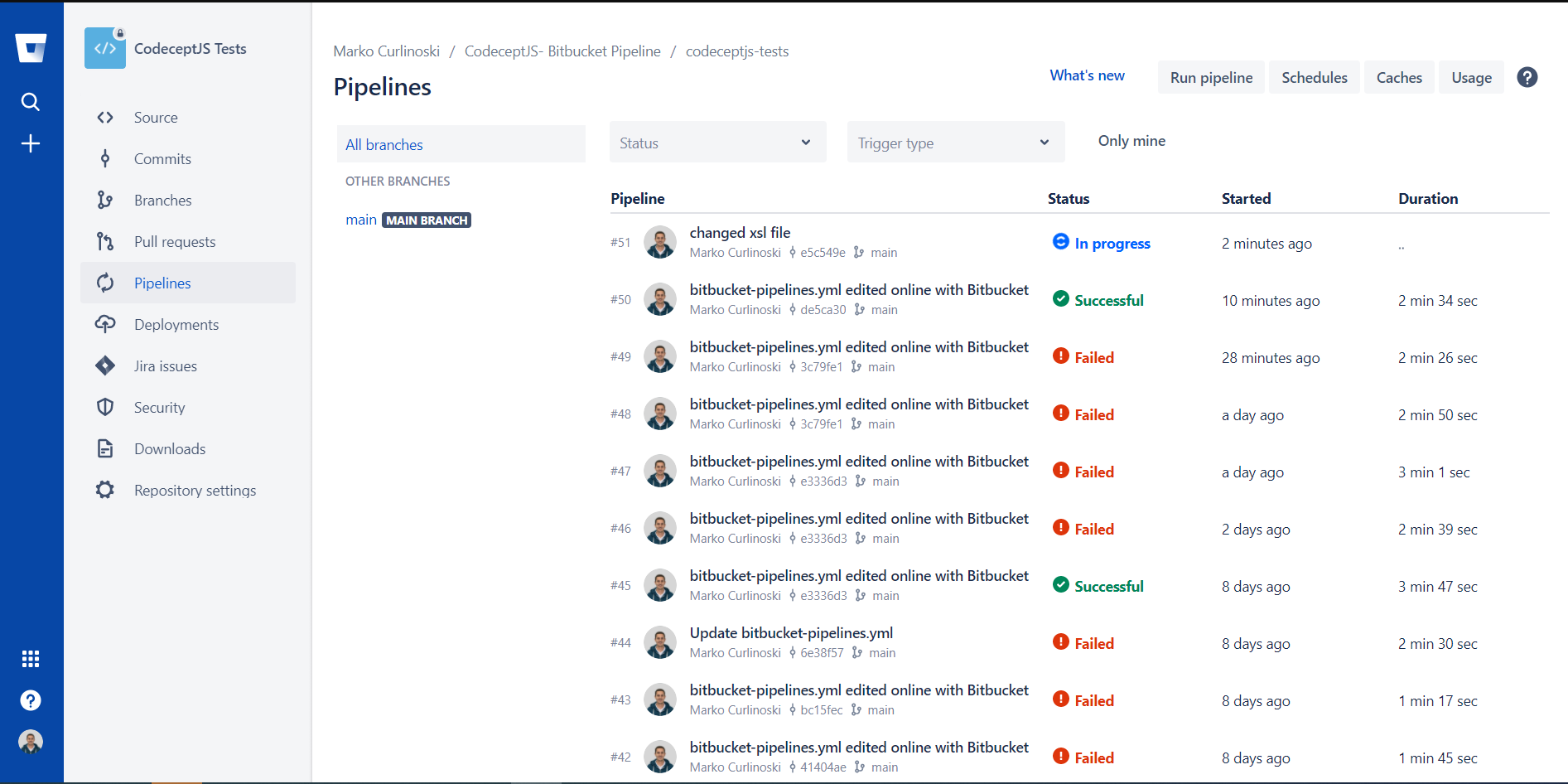Open the sidebar help question icon
The height and width of the screenshot is (784, 1568).
coord(31,700)
